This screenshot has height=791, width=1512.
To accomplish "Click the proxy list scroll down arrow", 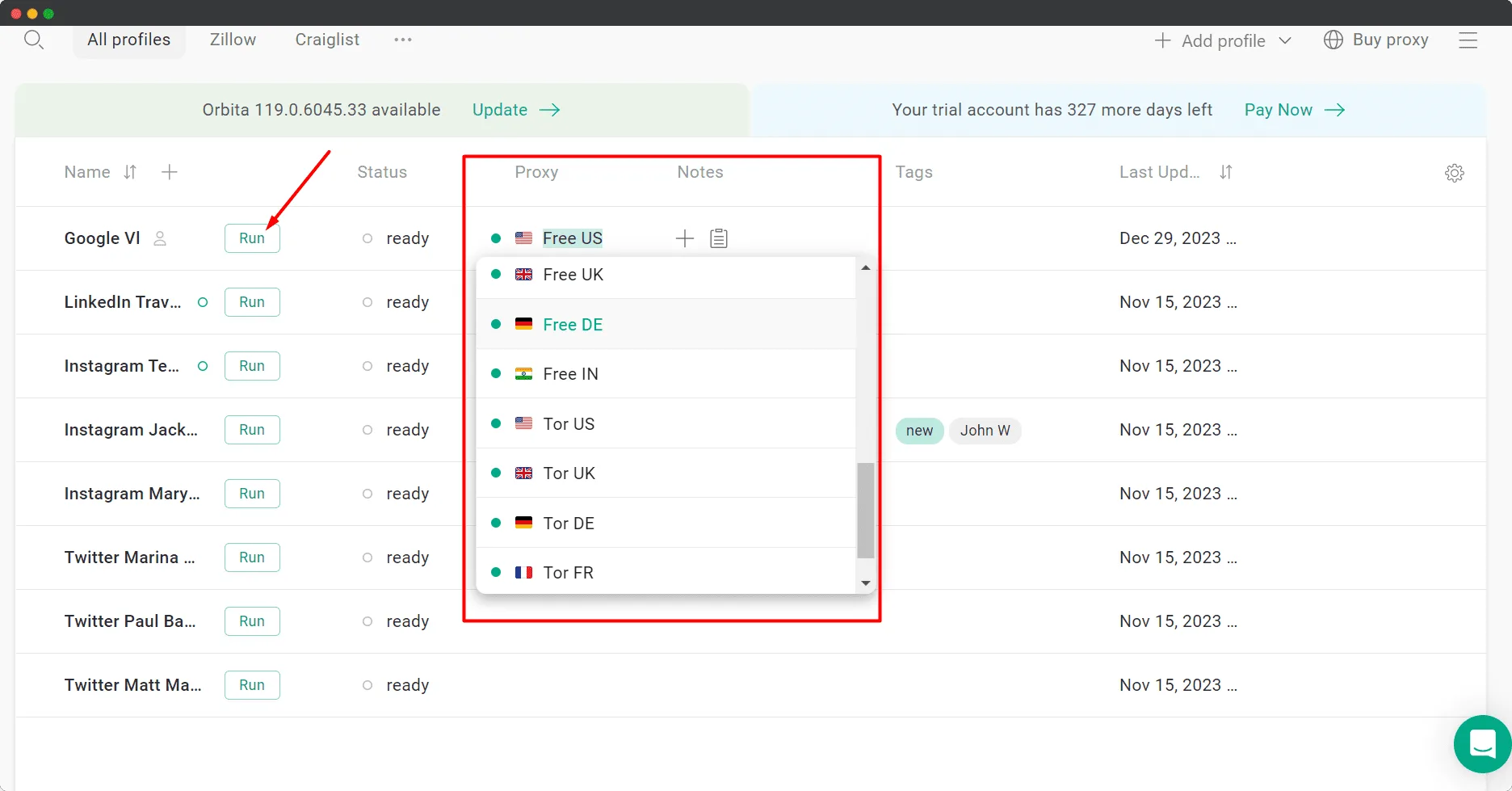I will 865,583.
